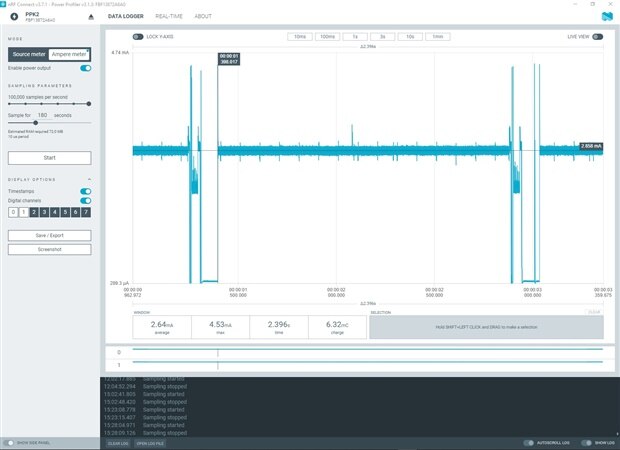Open the ABOUT tab
The height and width of the screenshot is (450, 620).
click(x=203, y=16)
